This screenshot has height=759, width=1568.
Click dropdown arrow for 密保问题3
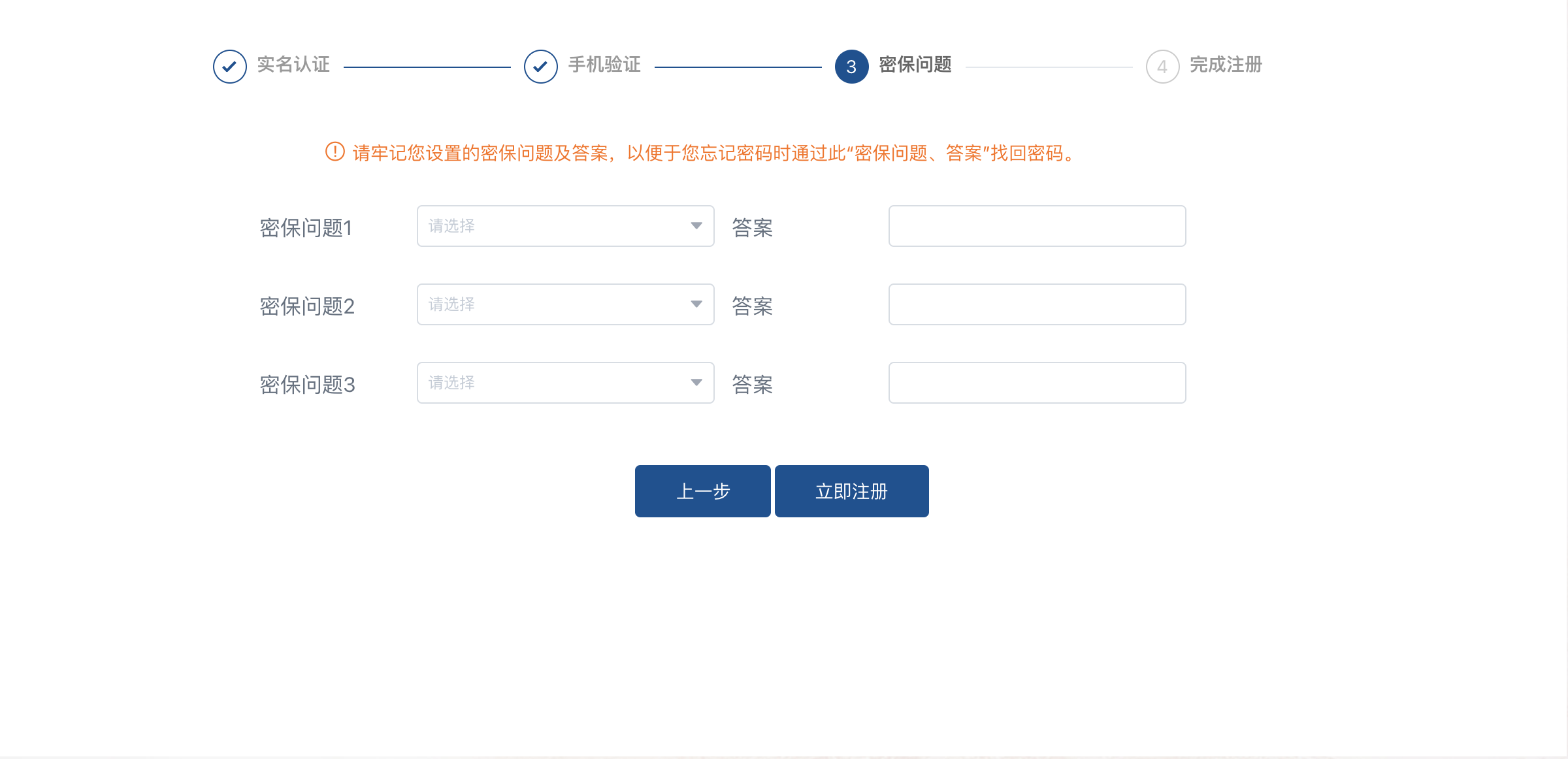696,383
